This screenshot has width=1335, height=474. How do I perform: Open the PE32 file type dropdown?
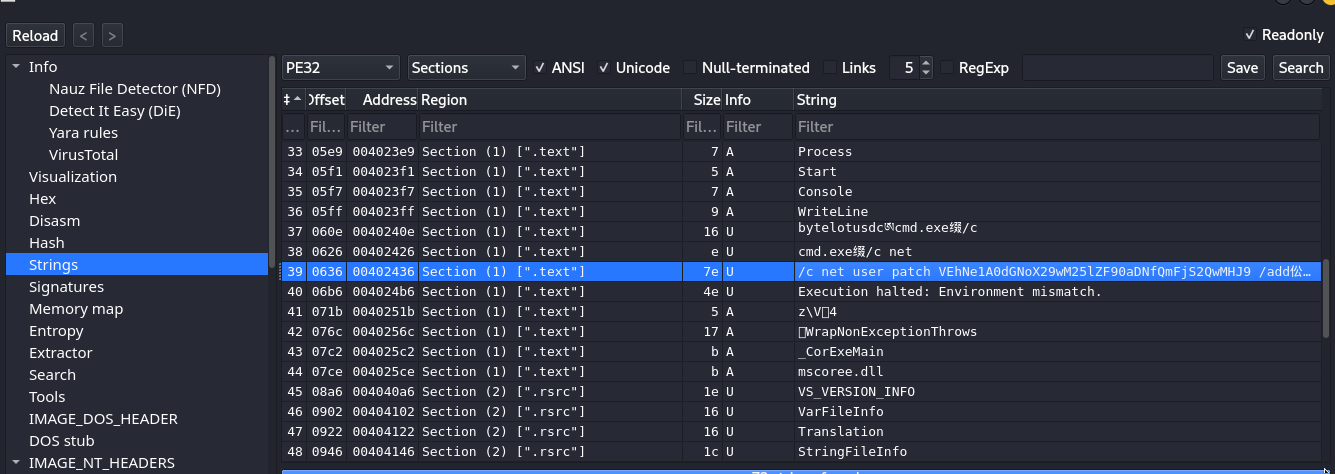point(340,68)
